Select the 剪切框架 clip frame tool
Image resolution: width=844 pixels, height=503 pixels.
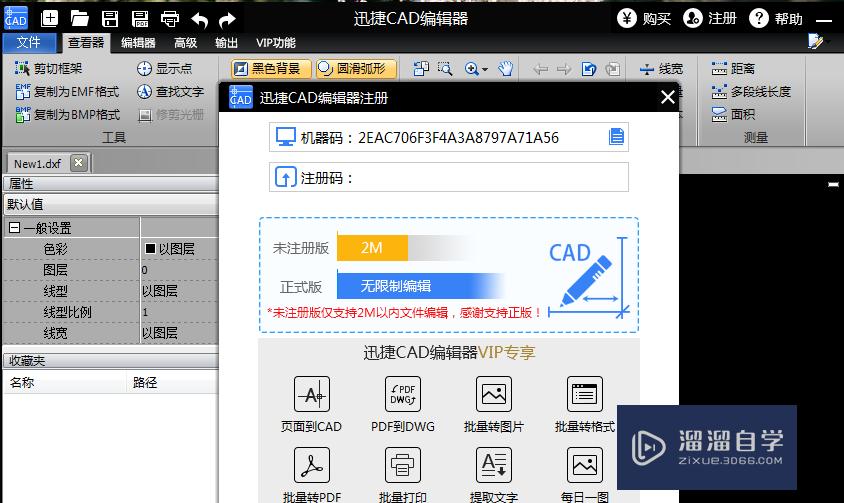pos(48,68)
